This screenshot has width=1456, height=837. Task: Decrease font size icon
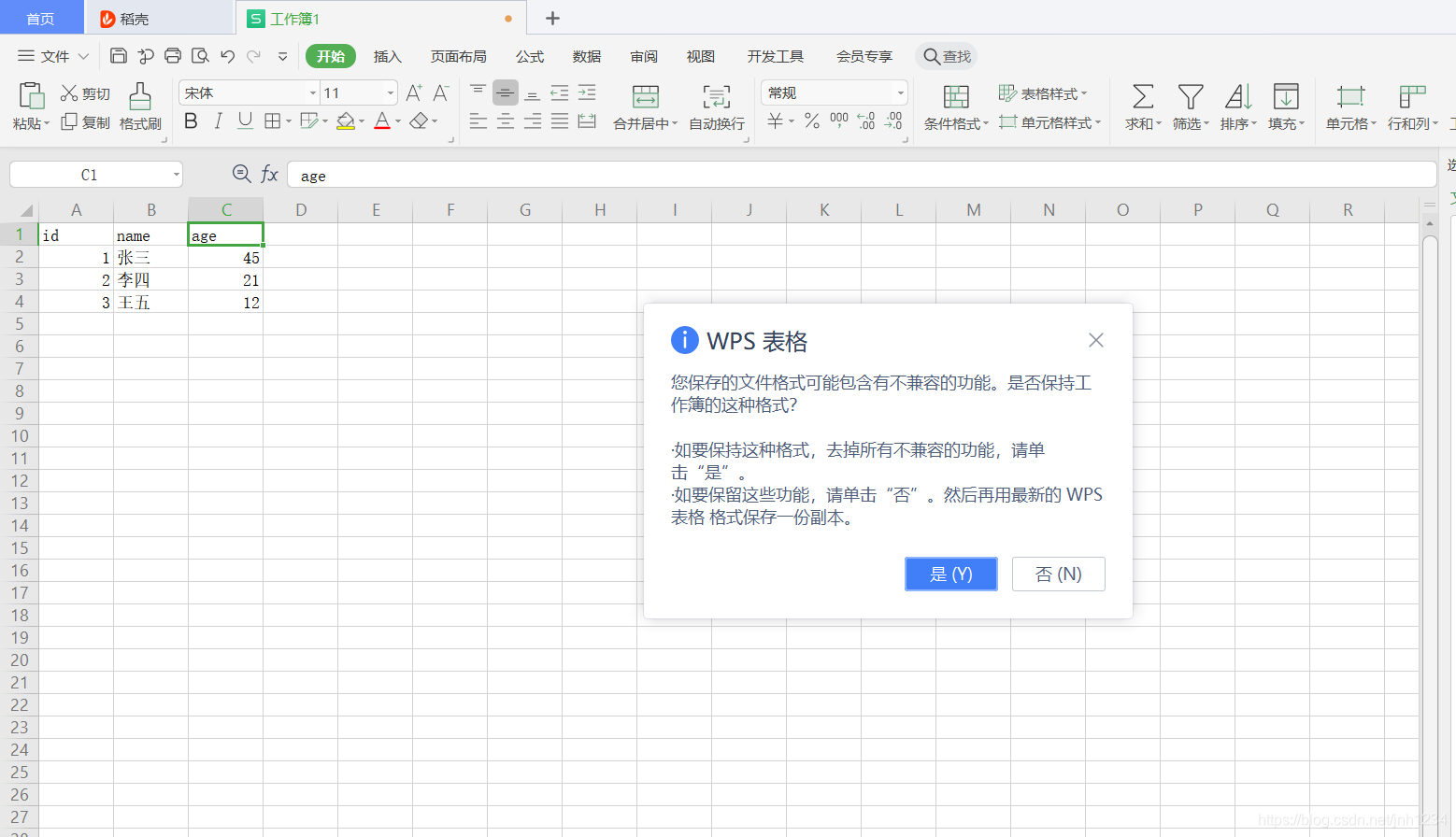pyautogui.click(x=441, y=92)
